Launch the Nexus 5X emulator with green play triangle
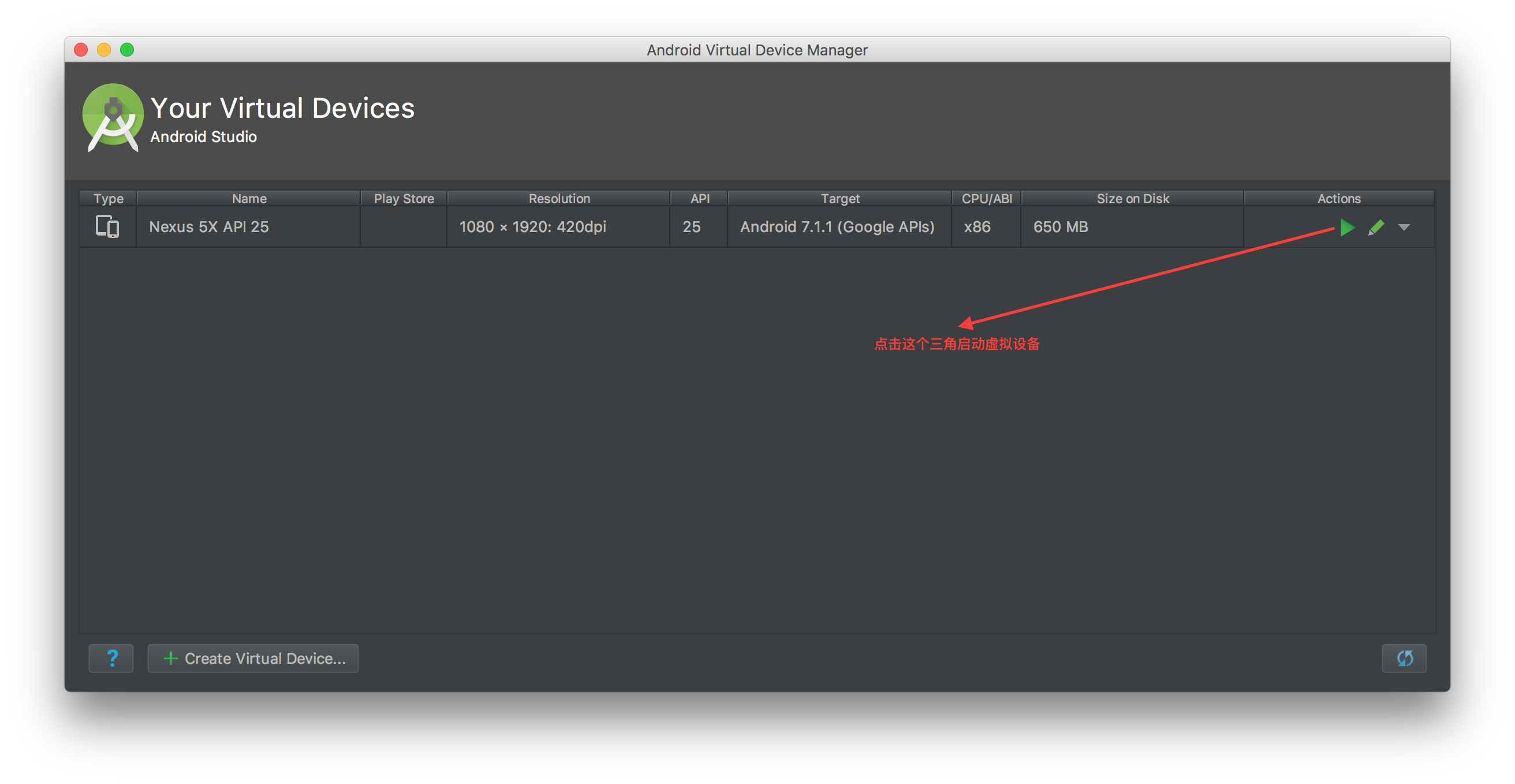The image size is (1515, 784). pos(1347,227)
